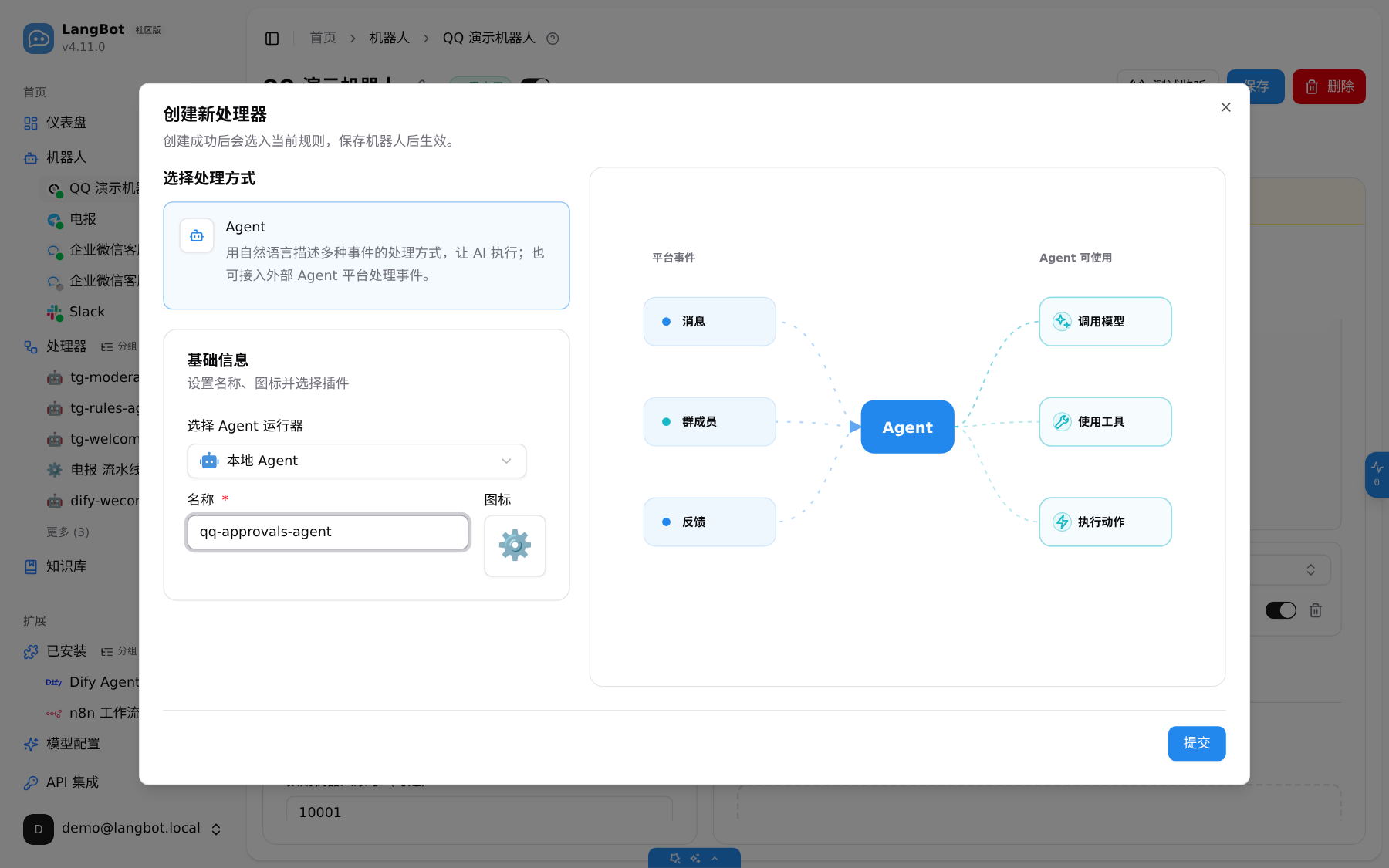
Task: Click the 消息 platform event node
Action: (x=709, y=321)
